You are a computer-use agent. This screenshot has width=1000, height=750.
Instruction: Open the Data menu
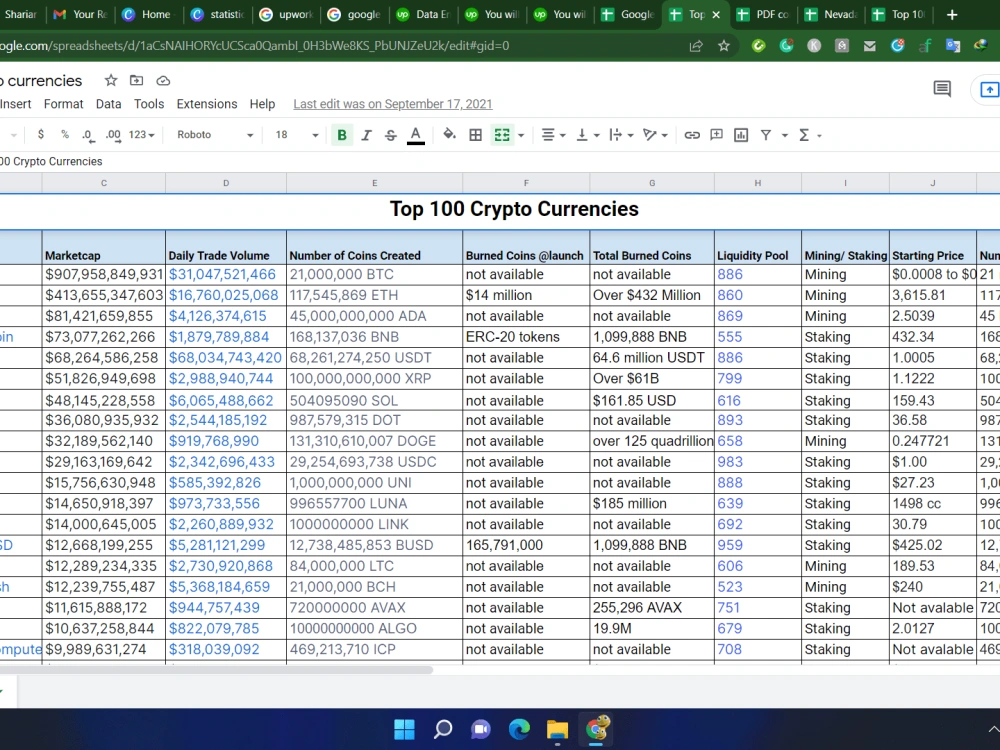pos(108,104)
